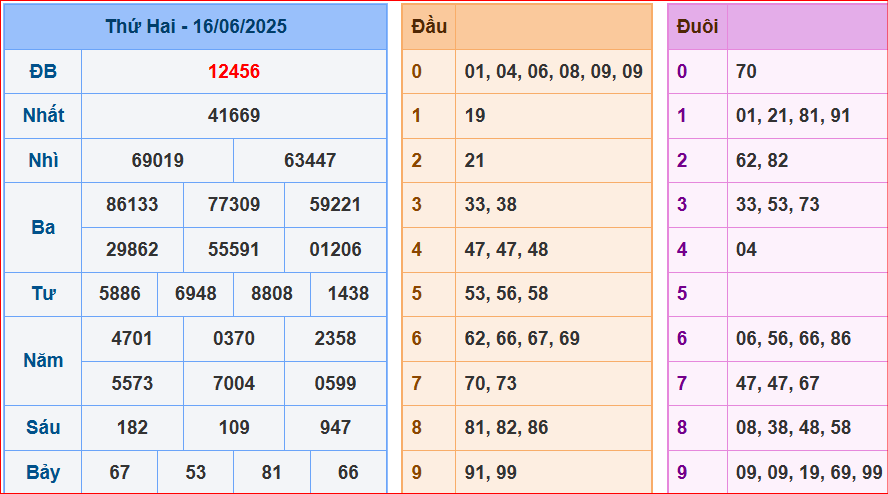Click Đuôi values 47, 47, 67
Screen dimensions: 888x494
(x=778, y=383)
